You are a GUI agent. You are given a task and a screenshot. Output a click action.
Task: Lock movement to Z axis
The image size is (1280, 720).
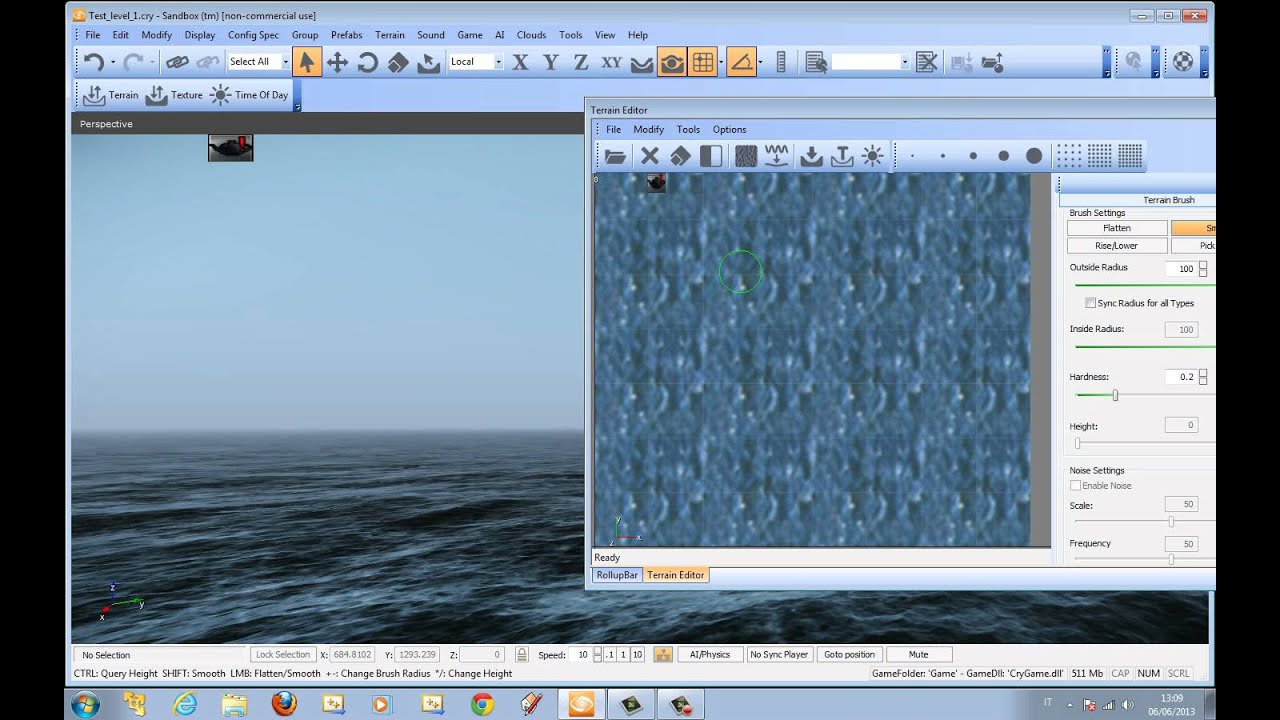581,62
